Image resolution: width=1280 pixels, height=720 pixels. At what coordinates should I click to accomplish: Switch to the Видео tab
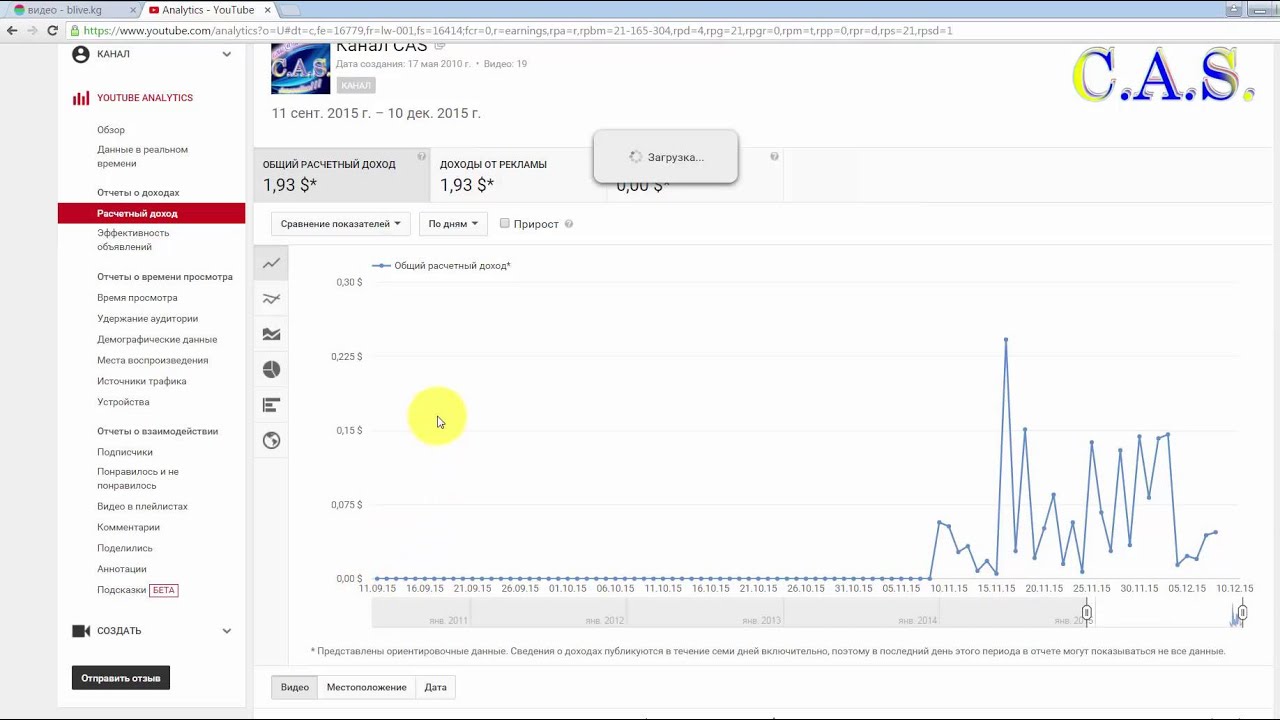pos(295,687)
